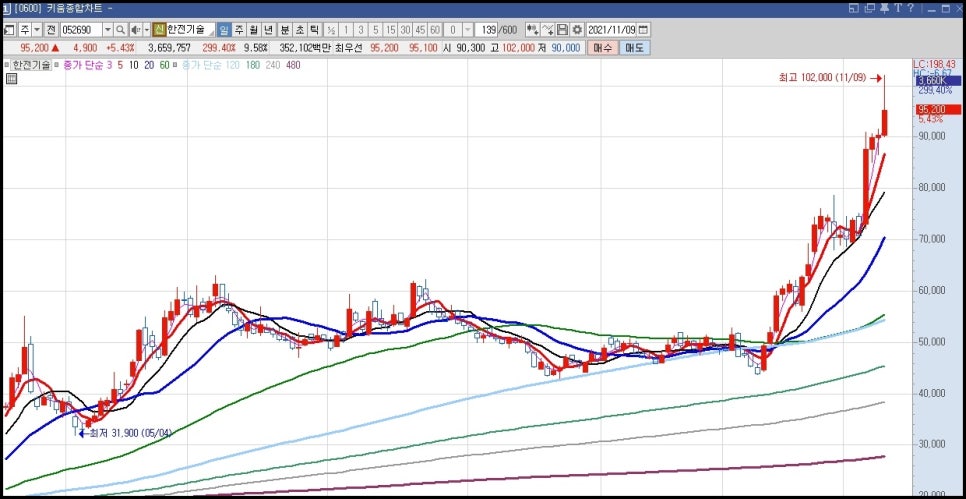The image size is (966, 499).
Task: Click the 5-day moving average legend number
Action: pyautogui.click(x=120, y=65)
